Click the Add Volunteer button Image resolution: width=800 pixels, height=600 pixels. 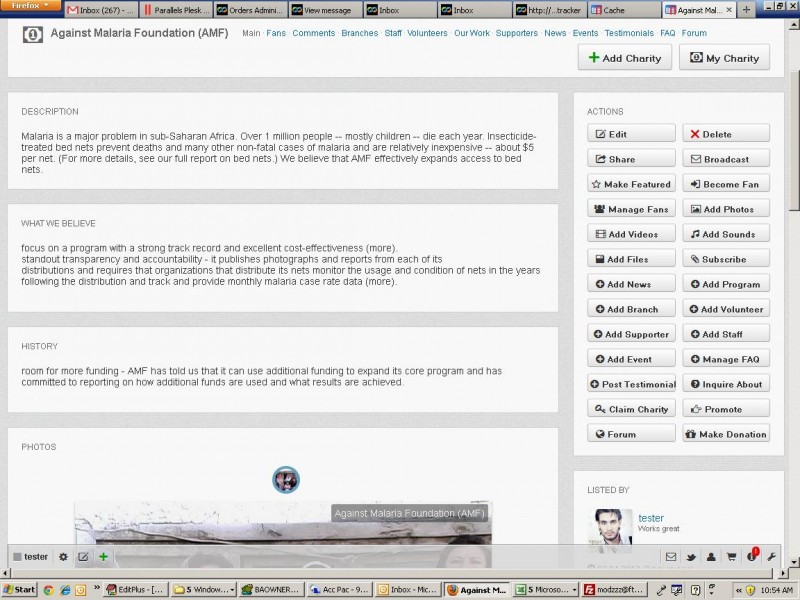click(726, 309)
